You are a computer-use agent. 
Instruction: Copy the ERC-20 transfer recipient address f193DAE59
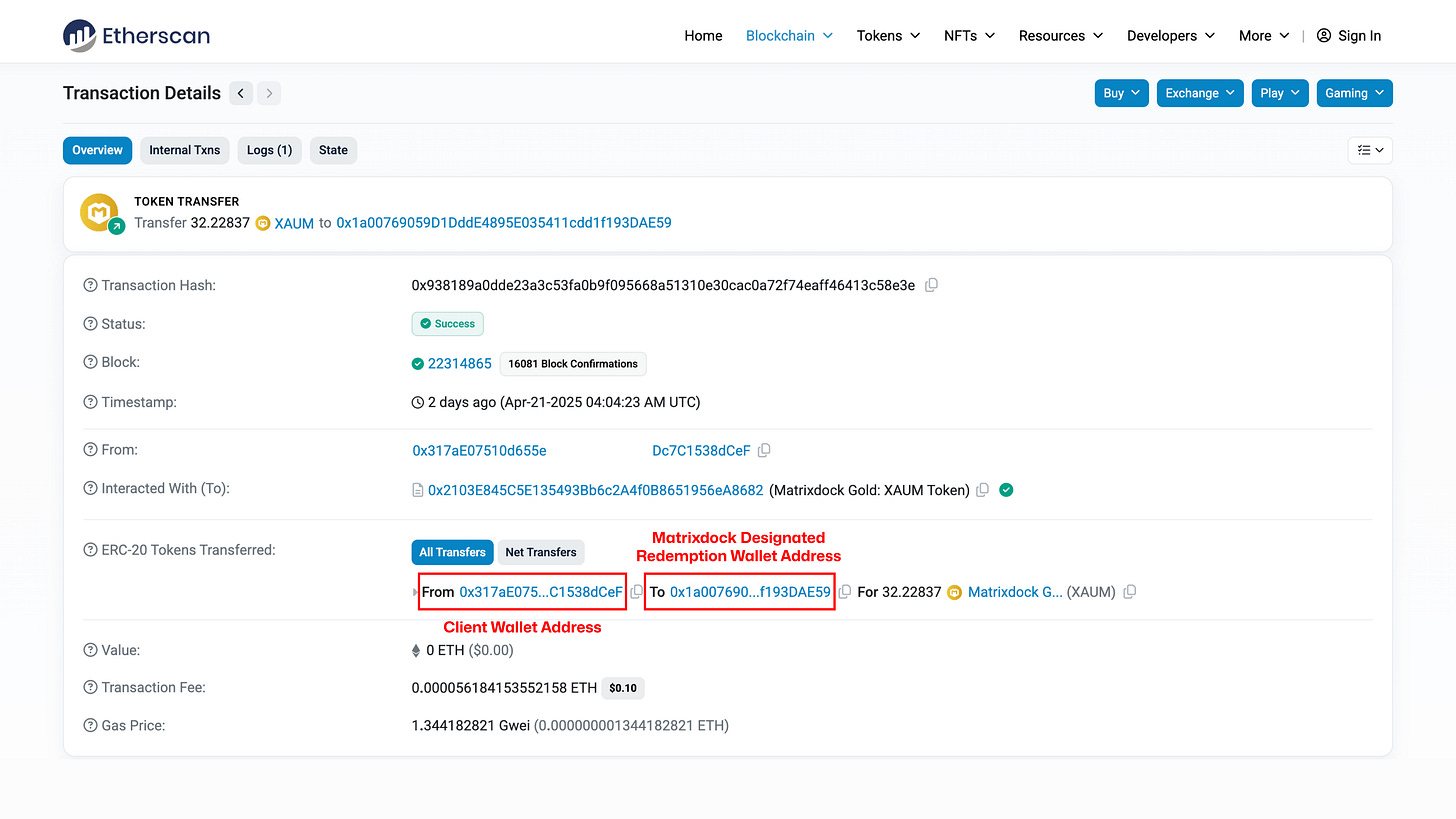[x=845, y=592]
